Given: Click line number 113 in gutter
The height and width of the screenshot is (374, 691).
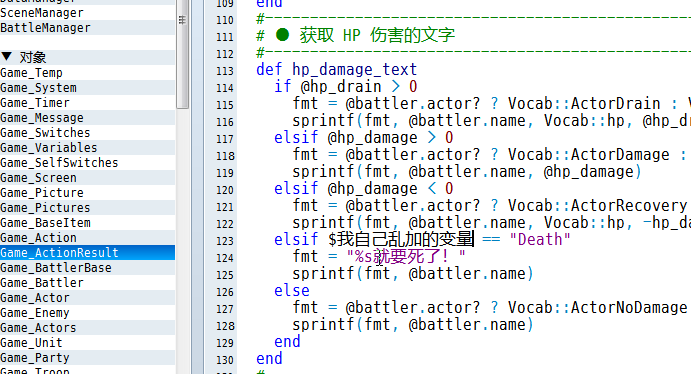Looking at the screenshot, I should click(x=225, y=71).
